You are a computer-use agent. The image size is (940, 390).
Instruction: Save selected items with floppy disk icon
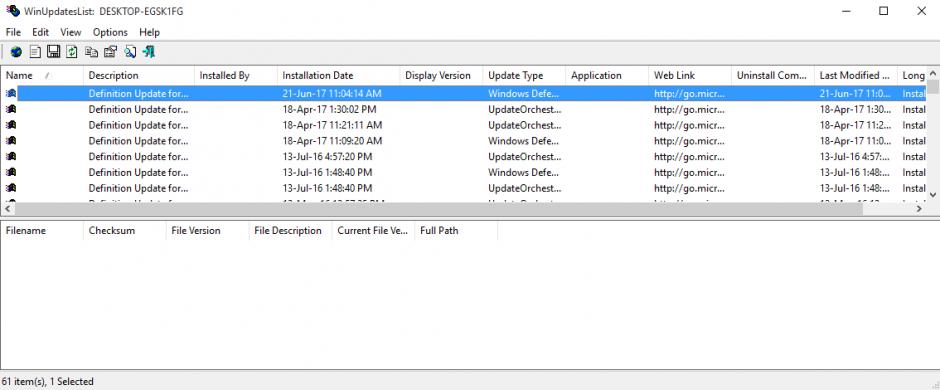[53, 52]
